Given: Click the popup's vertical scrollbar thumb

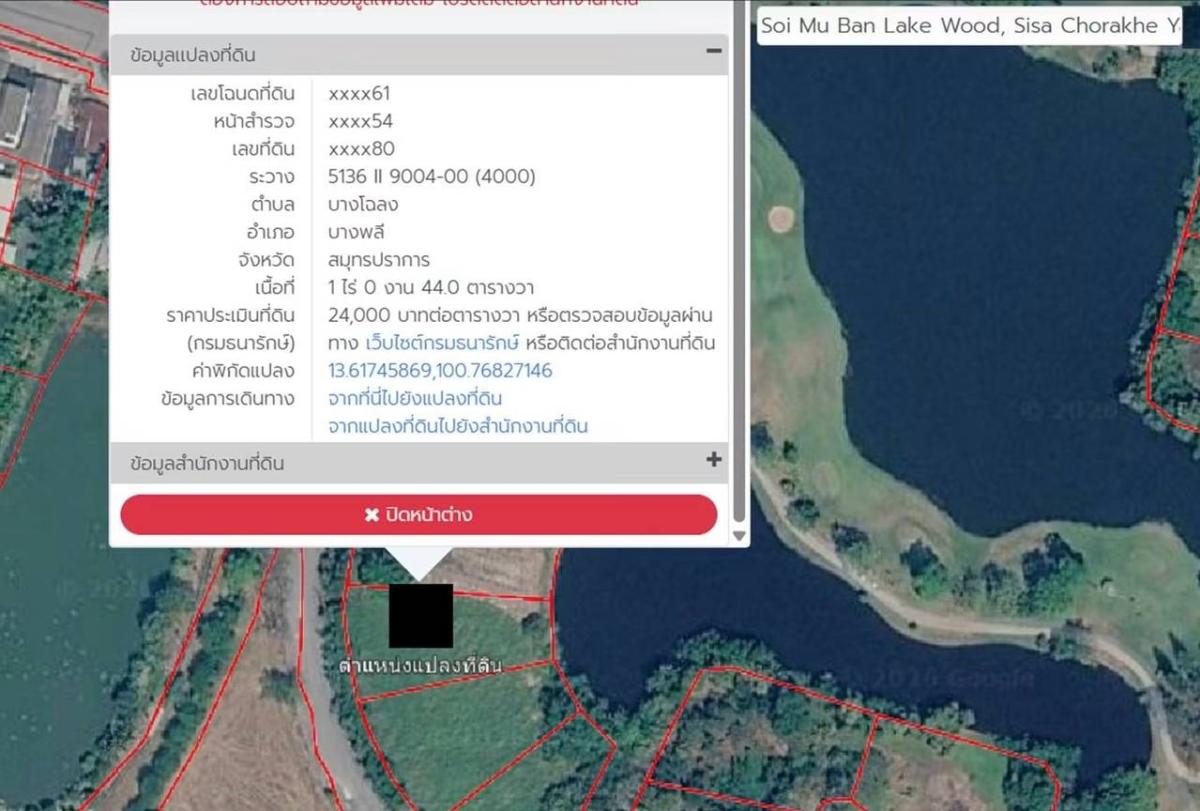Looking at the screenshot, I should (x=740, y=270).
